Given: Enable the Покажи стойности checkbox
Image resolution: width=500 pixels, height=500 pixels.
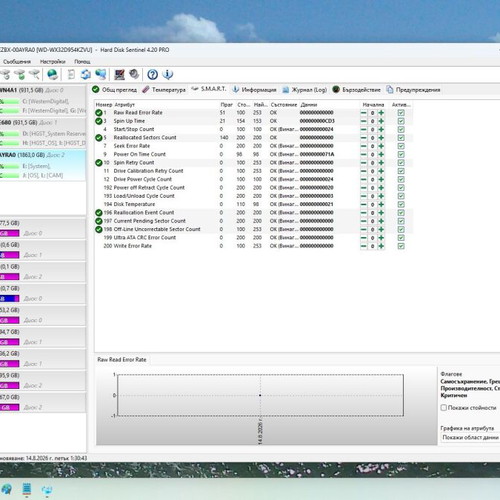Looking at the screenshot, I should click(444, 408).
